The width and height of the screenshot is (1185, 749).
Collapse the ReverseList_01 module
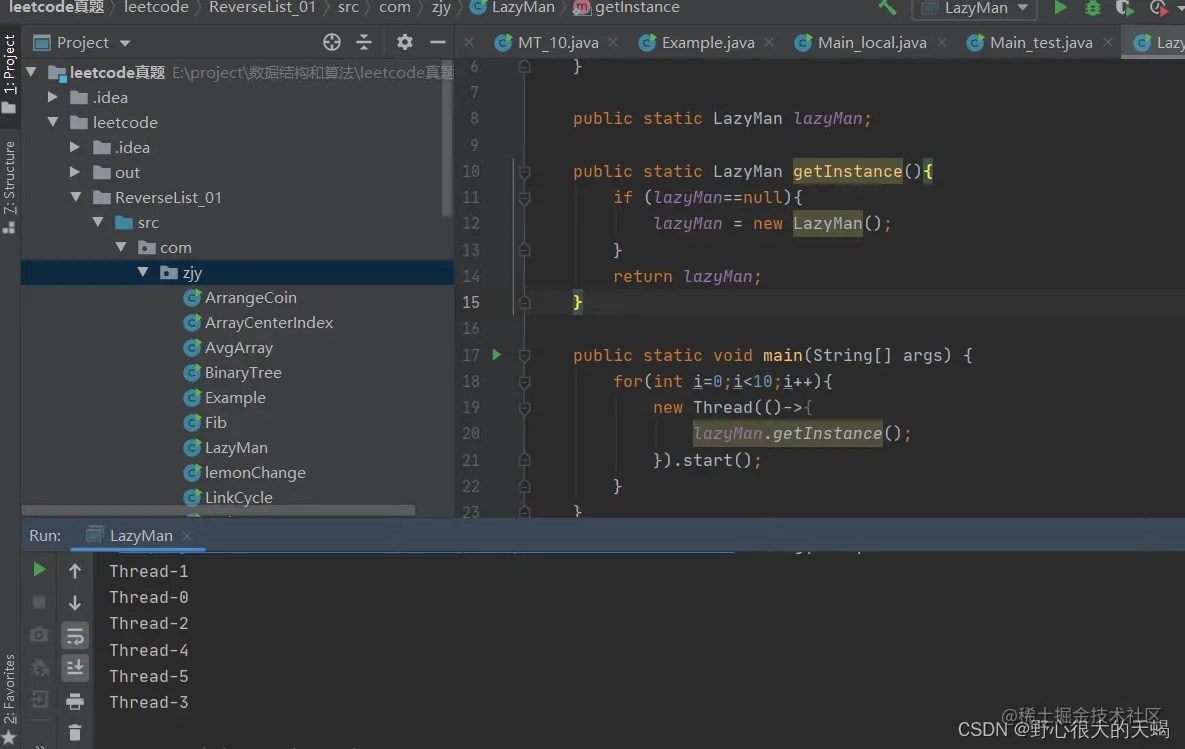pyautogui.click(x=76, y=197)
